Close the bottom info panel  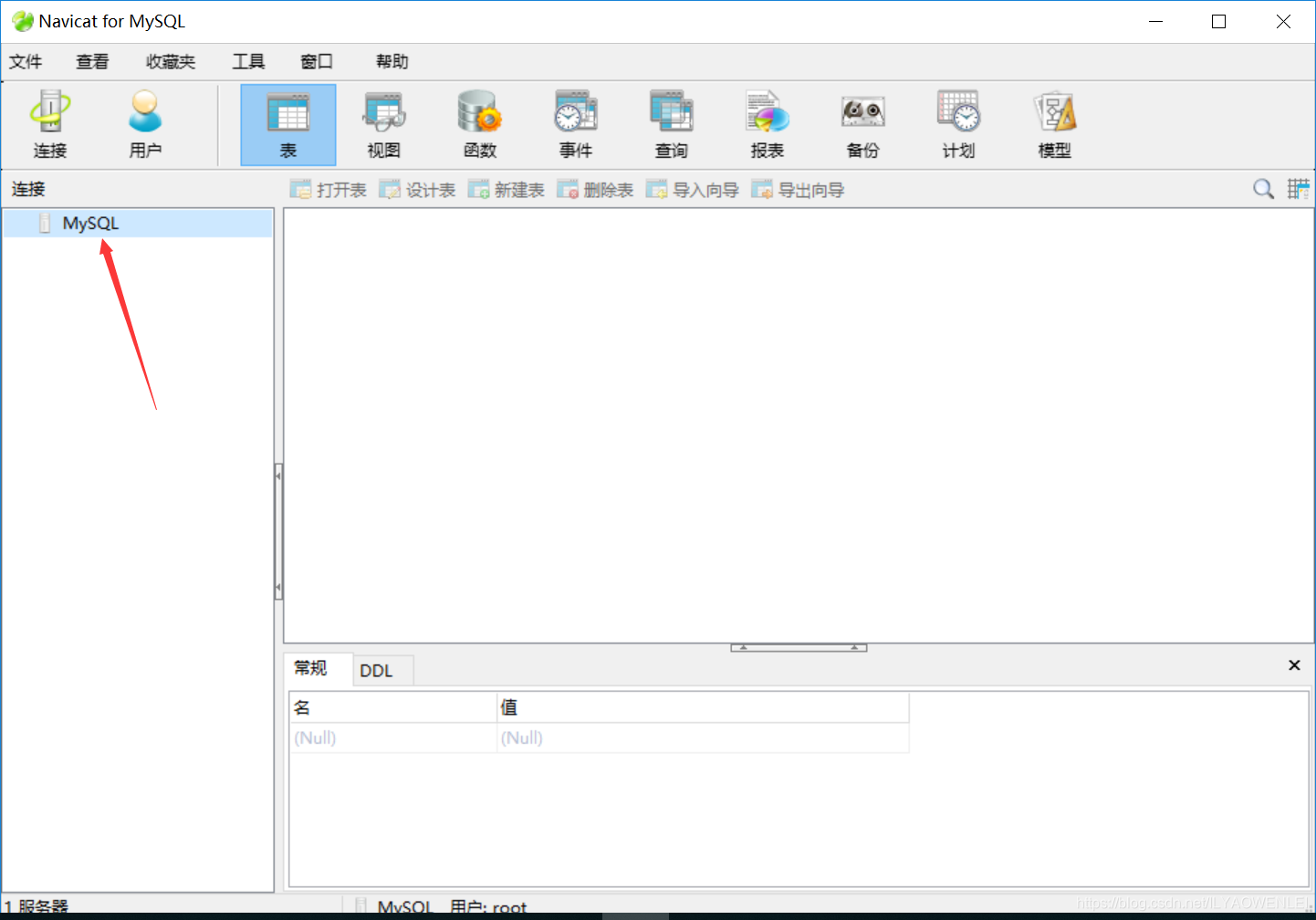click(x=1294, y=665)
